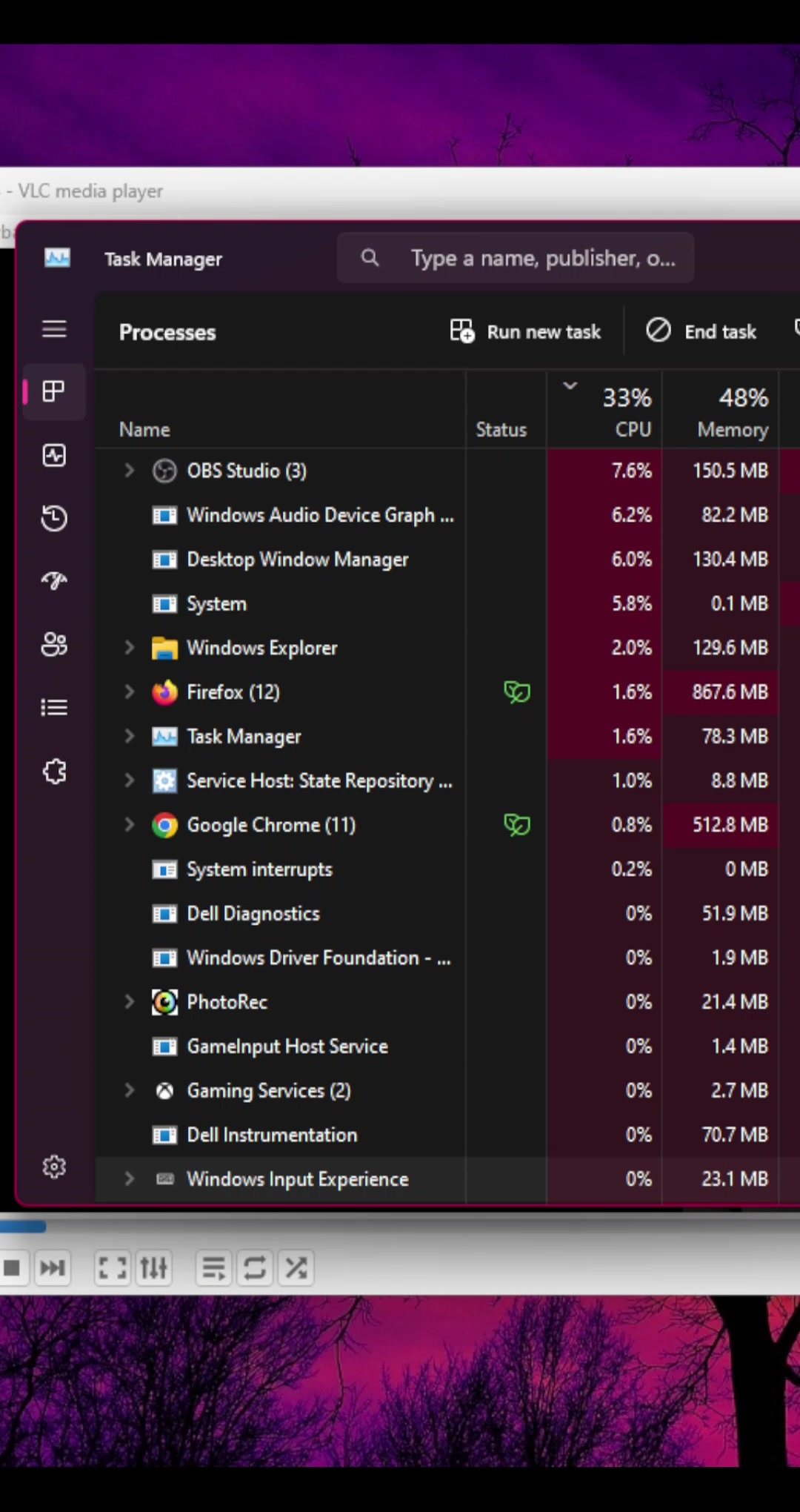Screen dimensions: 800x1512
Task: Open the Services puzzle icon in sidebar
Action: [x=54, y=772]
